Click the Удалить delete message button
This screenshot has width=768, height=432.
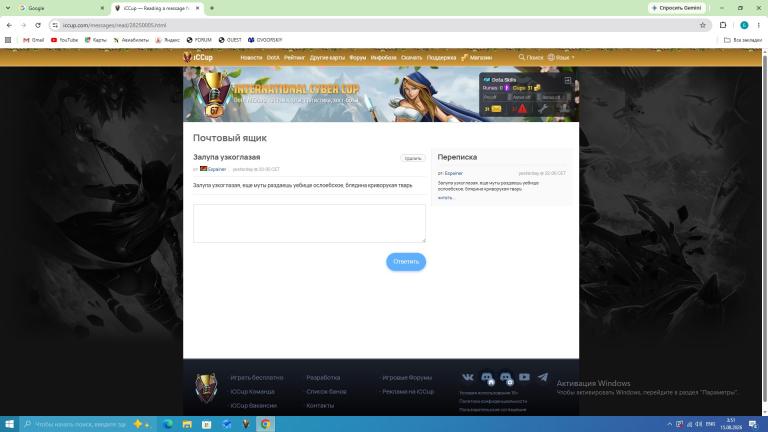tap(413, 158)
